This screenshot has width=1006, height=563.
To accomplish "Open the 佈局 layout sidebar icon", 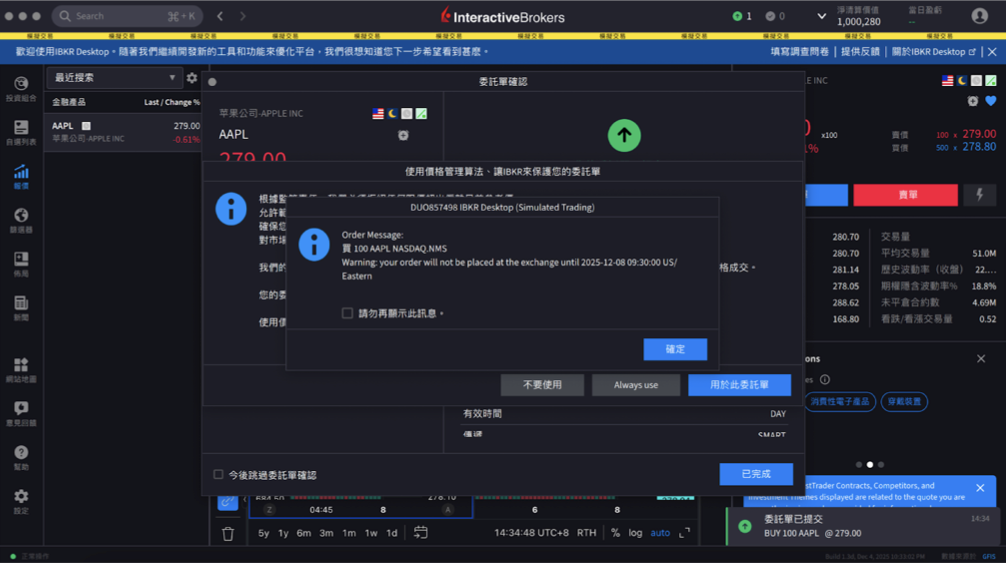I will [x=21, y=264].
